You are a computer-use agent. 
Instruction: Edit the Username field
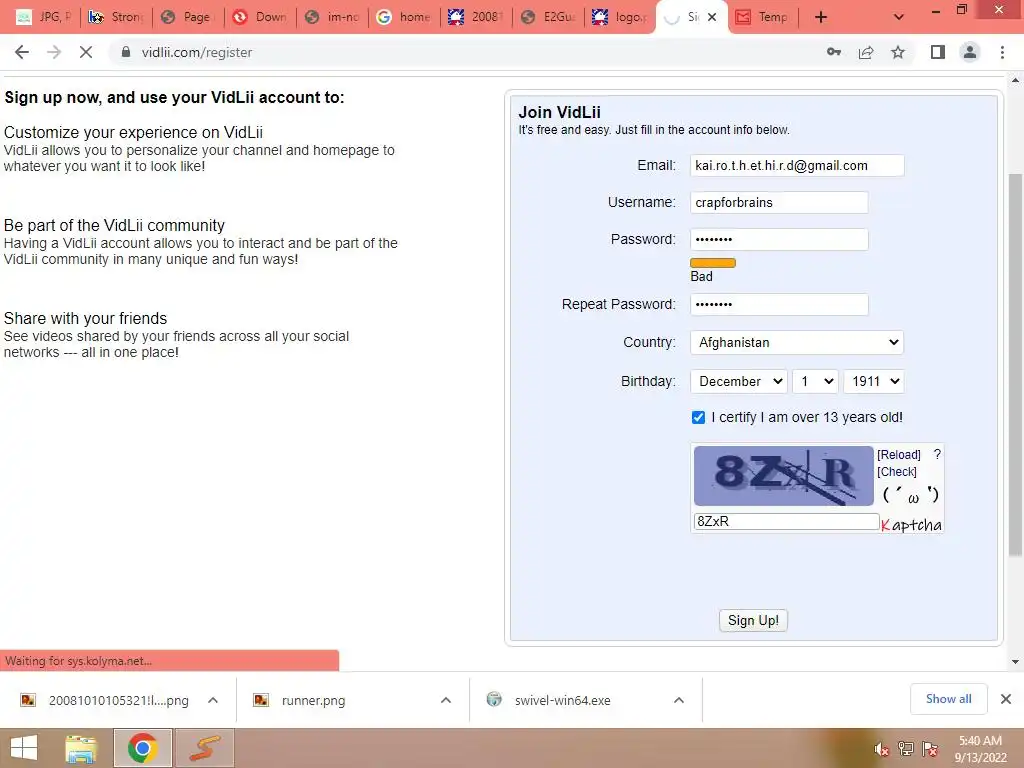pyautogui.click(x=779, y=202)
